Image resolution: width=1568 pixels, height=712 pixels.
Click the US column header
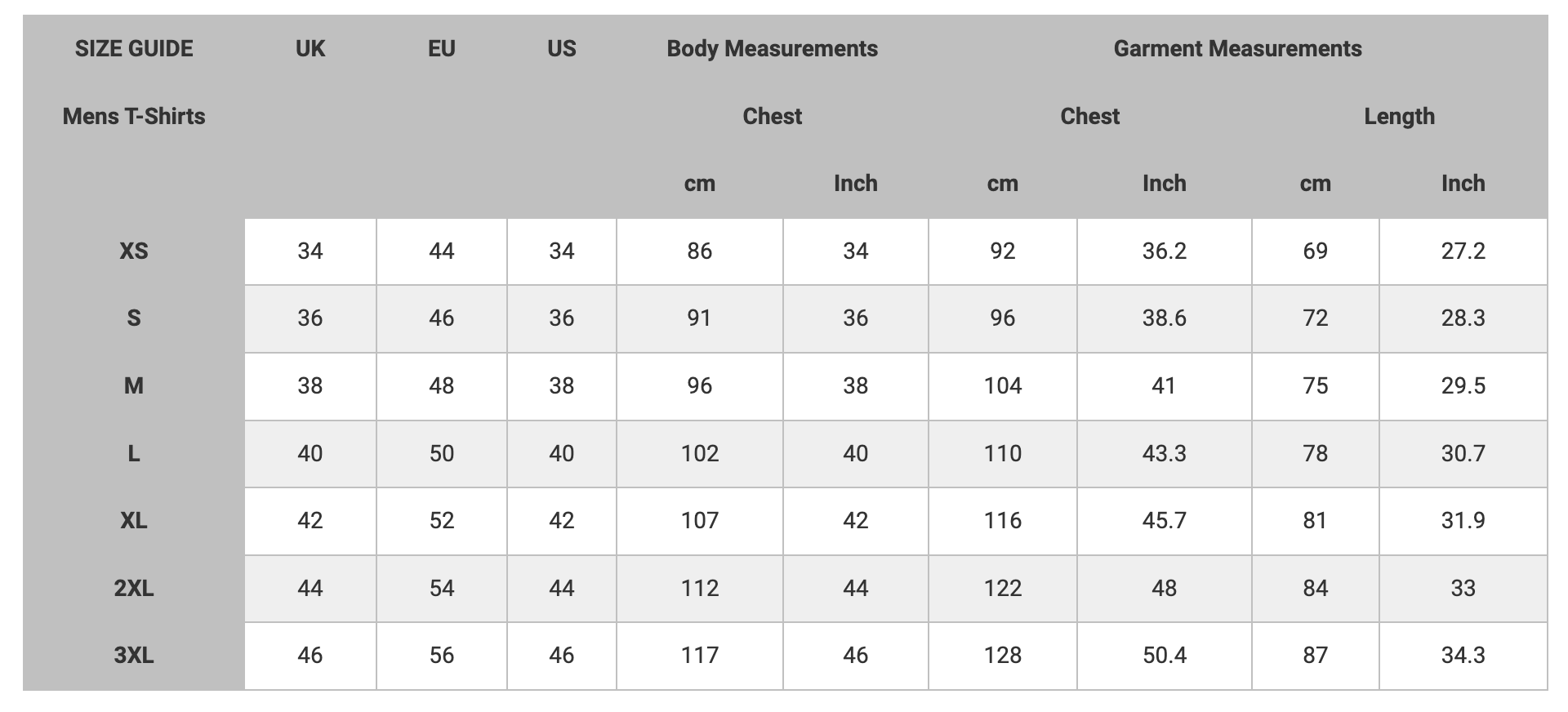(562, 49)
